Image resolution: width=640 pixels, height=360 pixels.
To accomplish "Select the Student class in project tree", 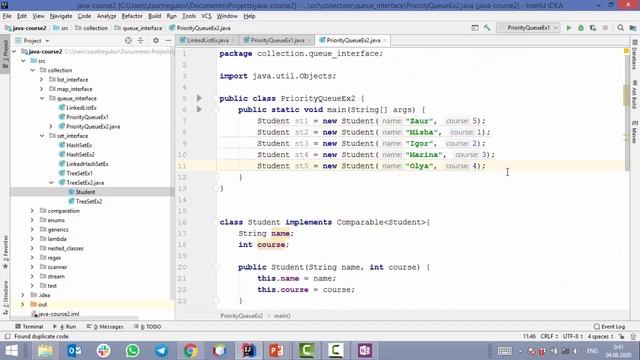I will (85, 192).
